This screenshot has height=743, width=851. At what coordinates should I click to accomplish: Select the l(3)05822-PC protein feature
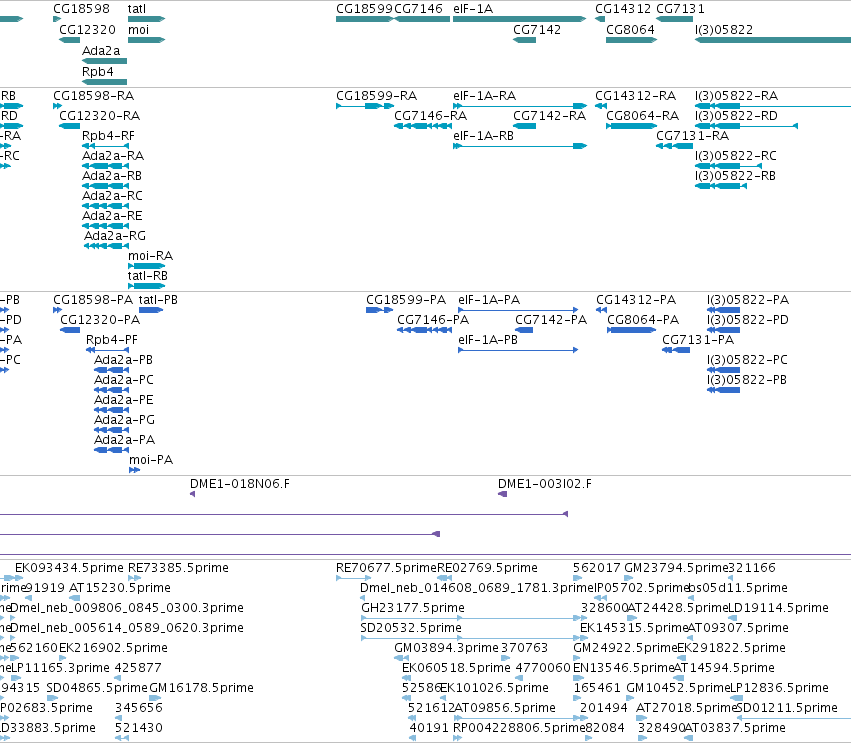click(723, 370)
